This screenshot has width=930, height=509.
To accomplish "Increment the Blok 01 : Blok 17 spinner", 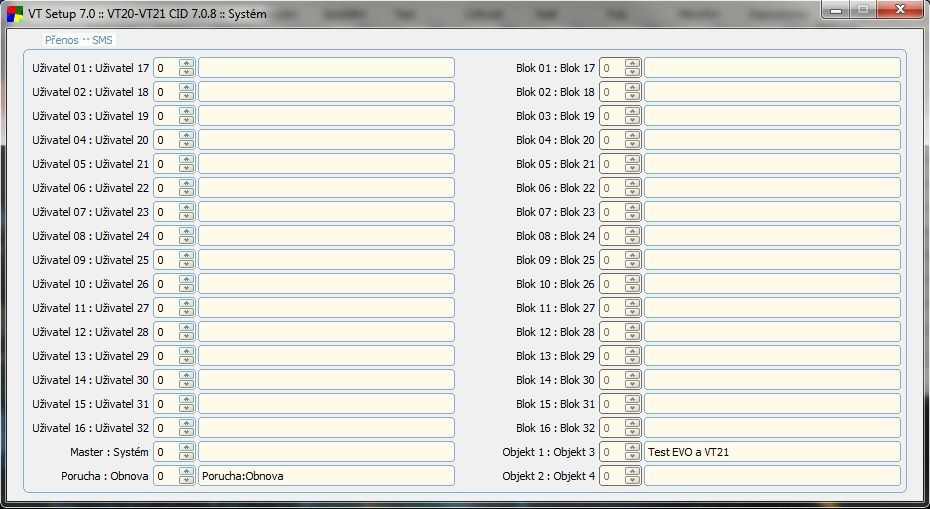I will tap(632, 63).
